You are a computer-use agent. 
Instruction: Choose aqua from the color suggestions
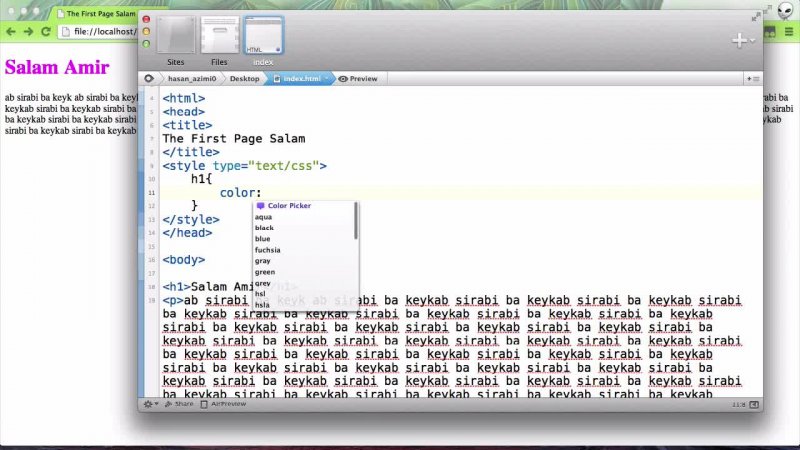pyautogui.click(x=264, y=217)
